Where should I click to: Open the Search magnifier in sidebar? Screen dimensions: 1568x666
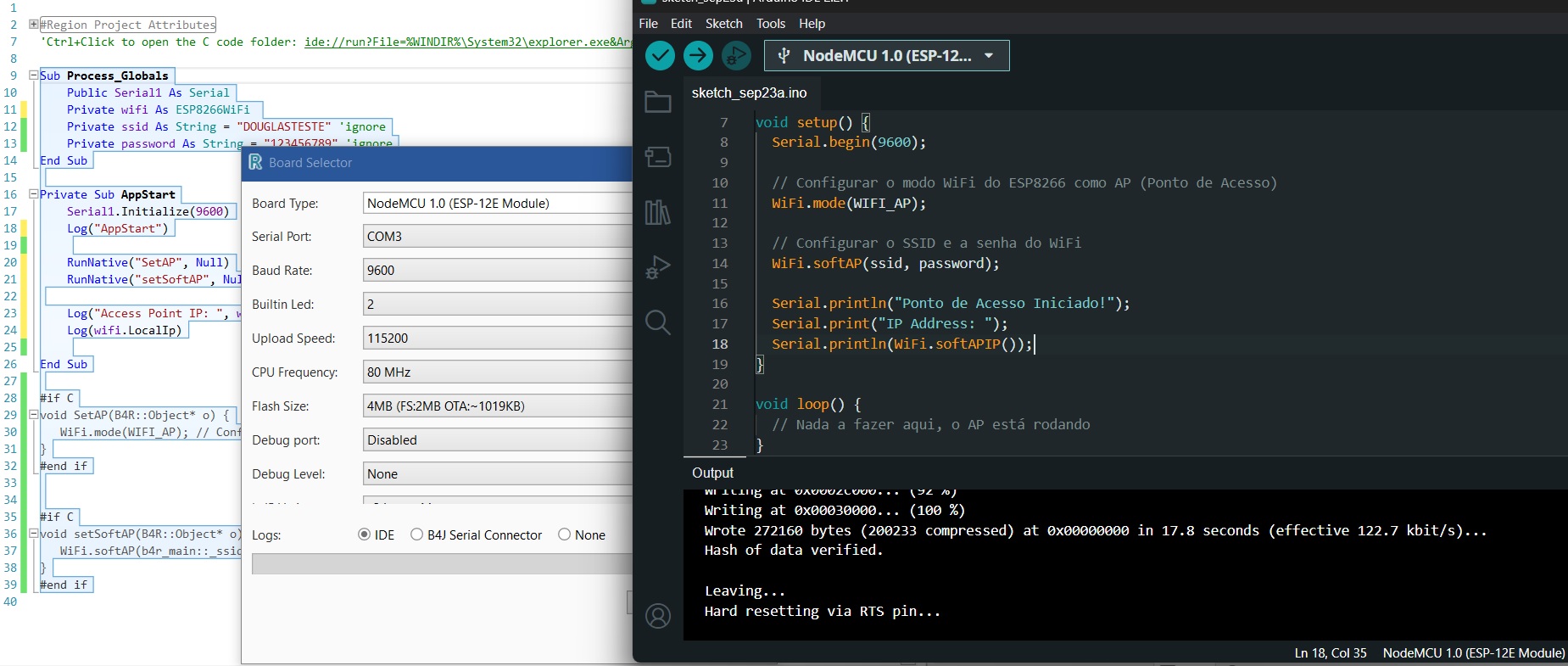tap(658, 322)
